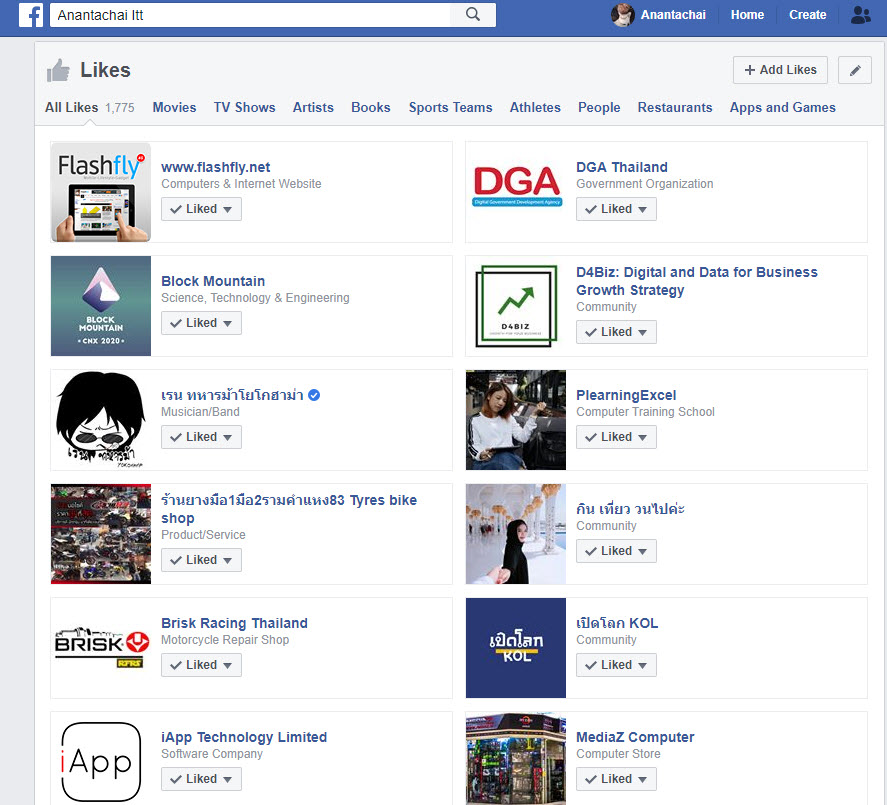Open the เรน ทหารม้าโยโกฮาม่า cartoon thumbnail
The image size is (887, 805).
(x=101, y=420)
